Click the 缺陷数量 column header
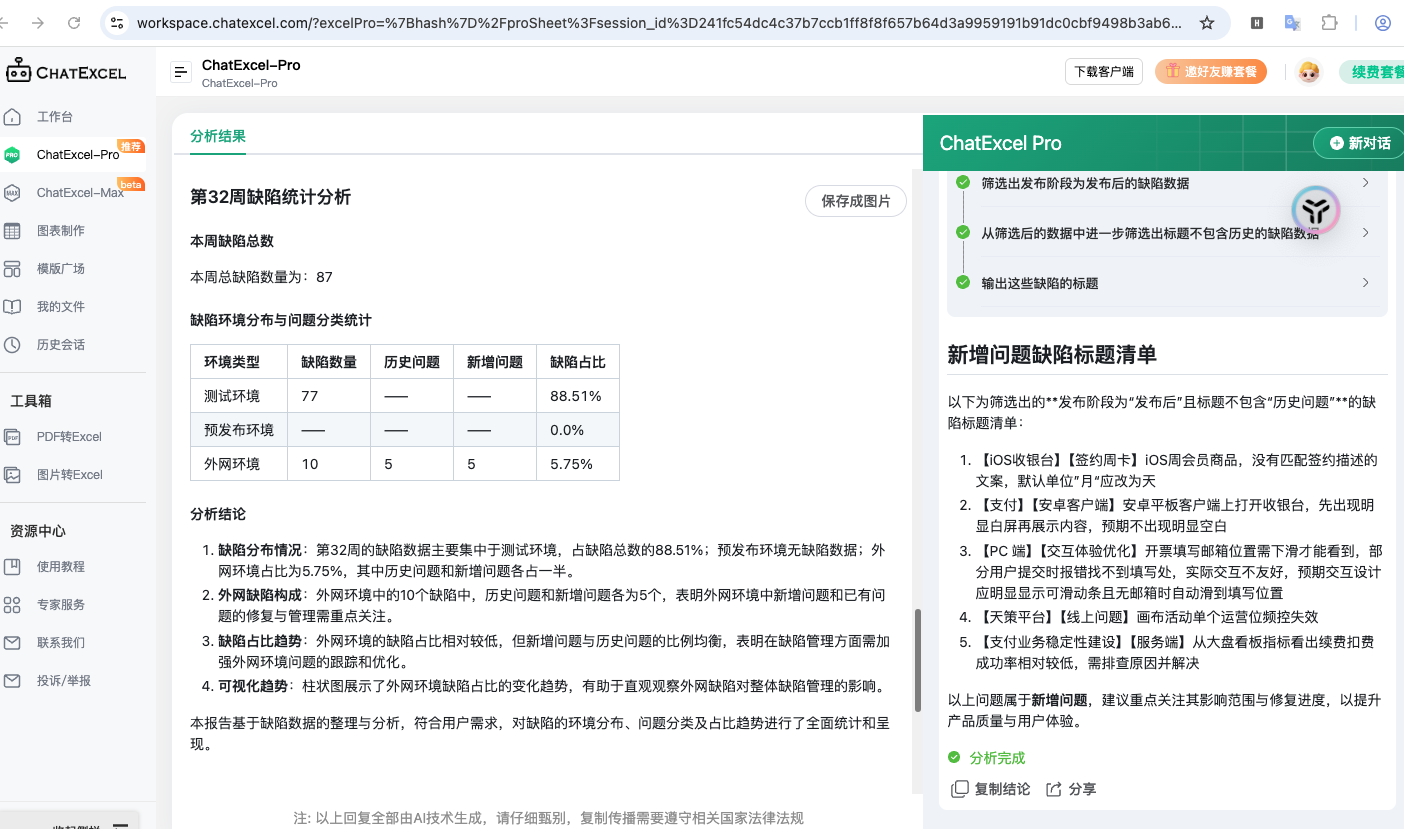The height and width of the screenshot is (829, 1404). (329, 362)
